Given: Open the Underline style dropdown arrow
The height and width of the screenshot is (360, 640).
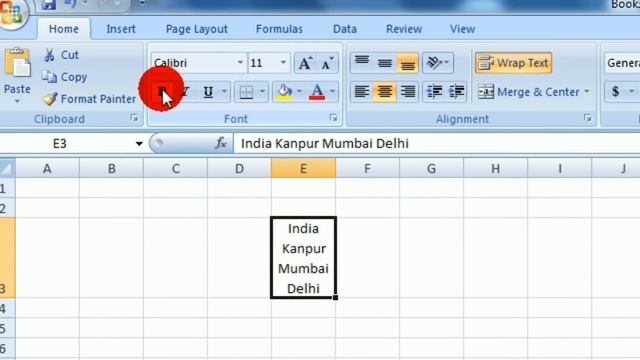Looking at the screenshot, I should click(224, 91).
